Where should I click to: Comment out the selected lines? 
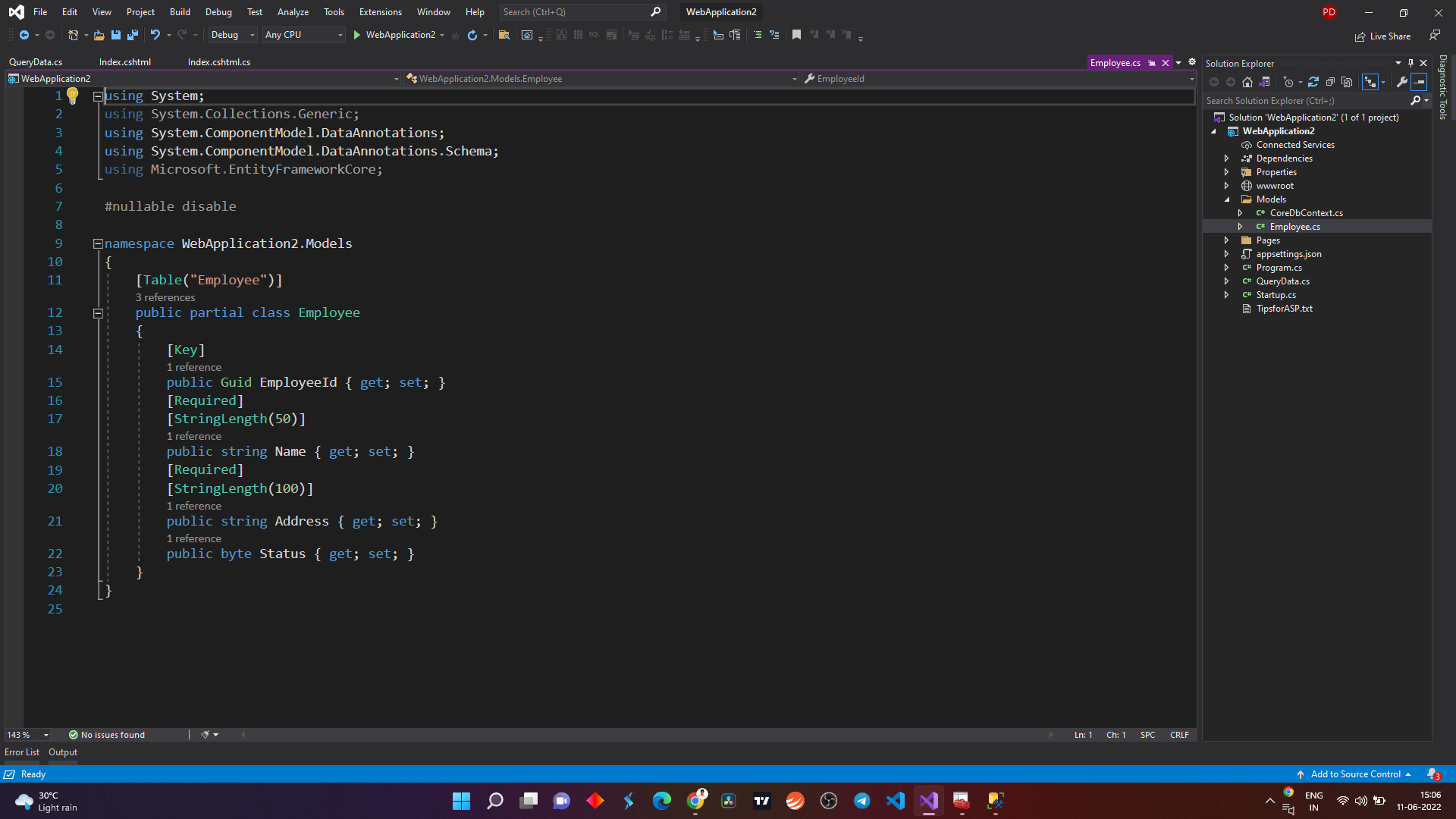coord(758,35)
